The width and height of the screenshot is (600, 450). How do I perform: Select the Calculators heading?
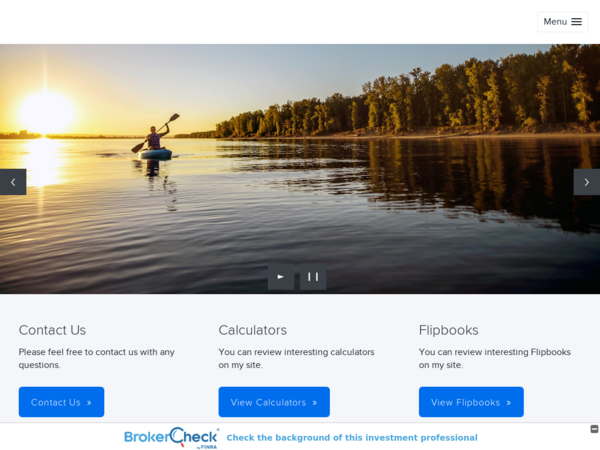(252, 330)
